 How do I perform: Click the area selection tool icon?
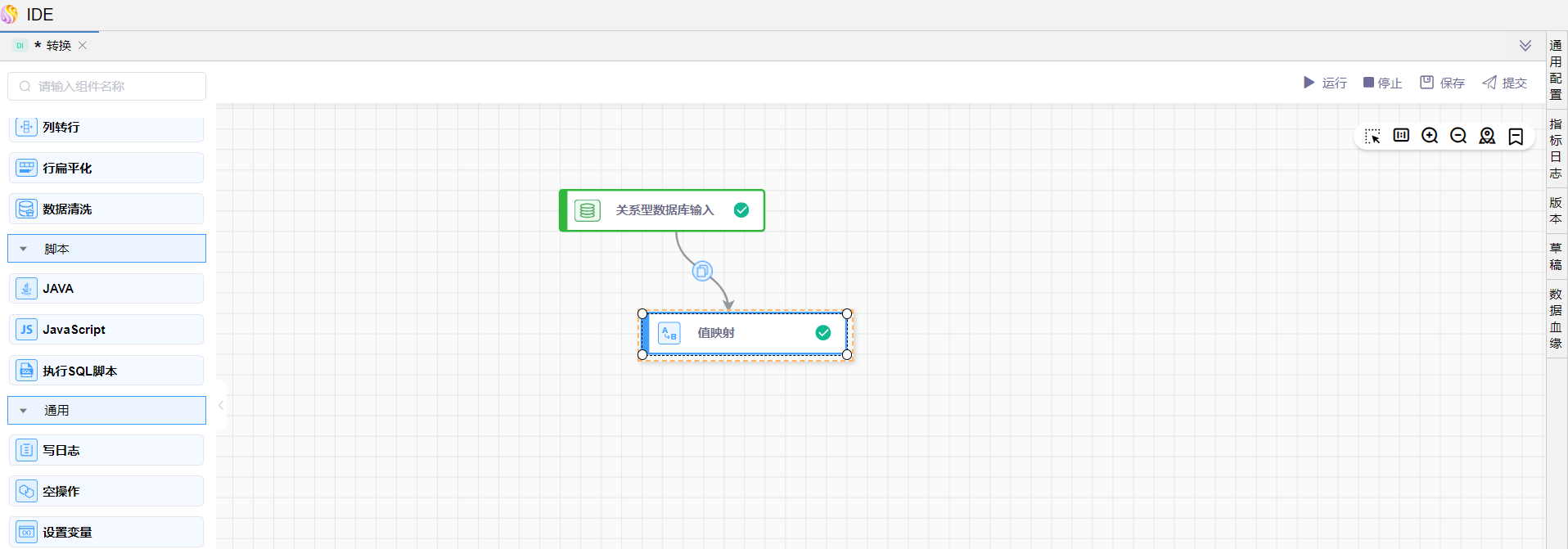pyautogui.click(x=1372, y=136)
